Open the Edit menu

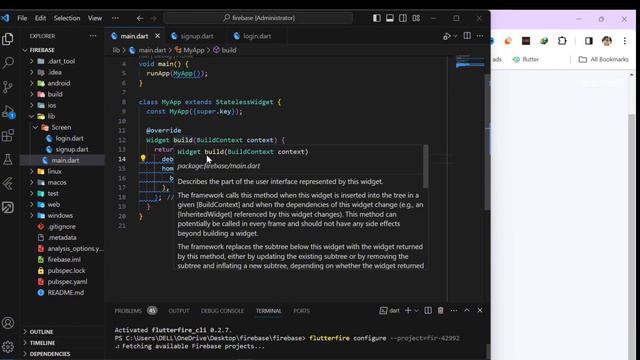click(x=40, y=18)
